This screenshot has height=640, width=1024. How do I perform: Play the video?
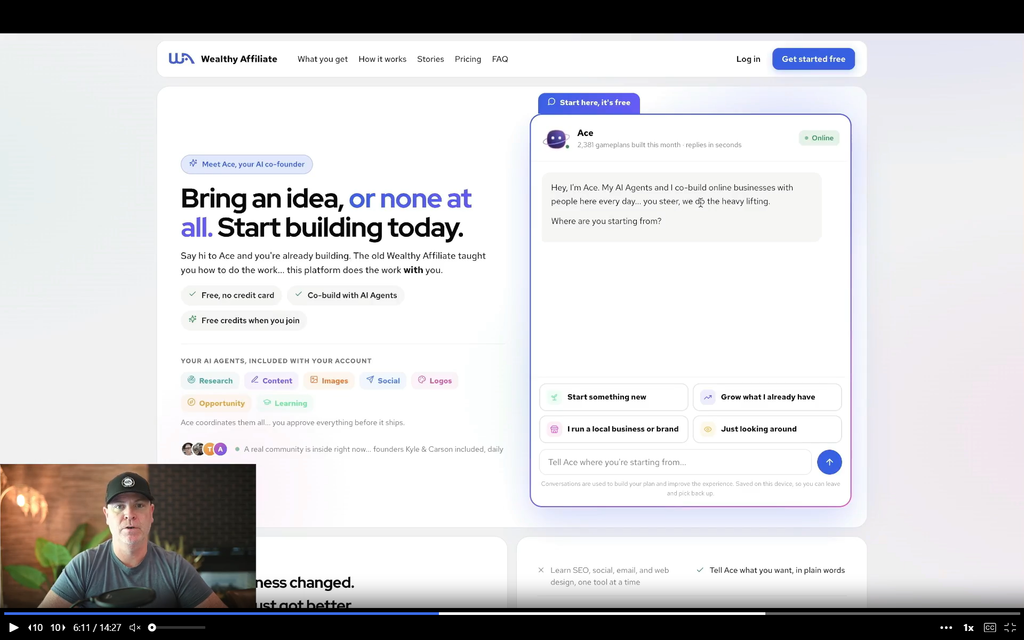tap(13, 628)
